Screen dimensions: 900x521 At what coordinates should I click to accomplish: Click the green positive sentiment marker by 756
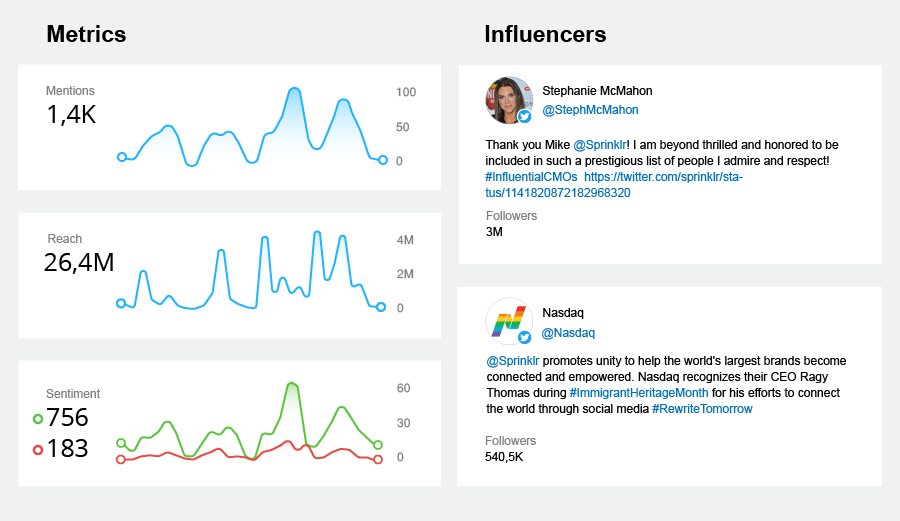pyautogui.click(x=38, y=419)
